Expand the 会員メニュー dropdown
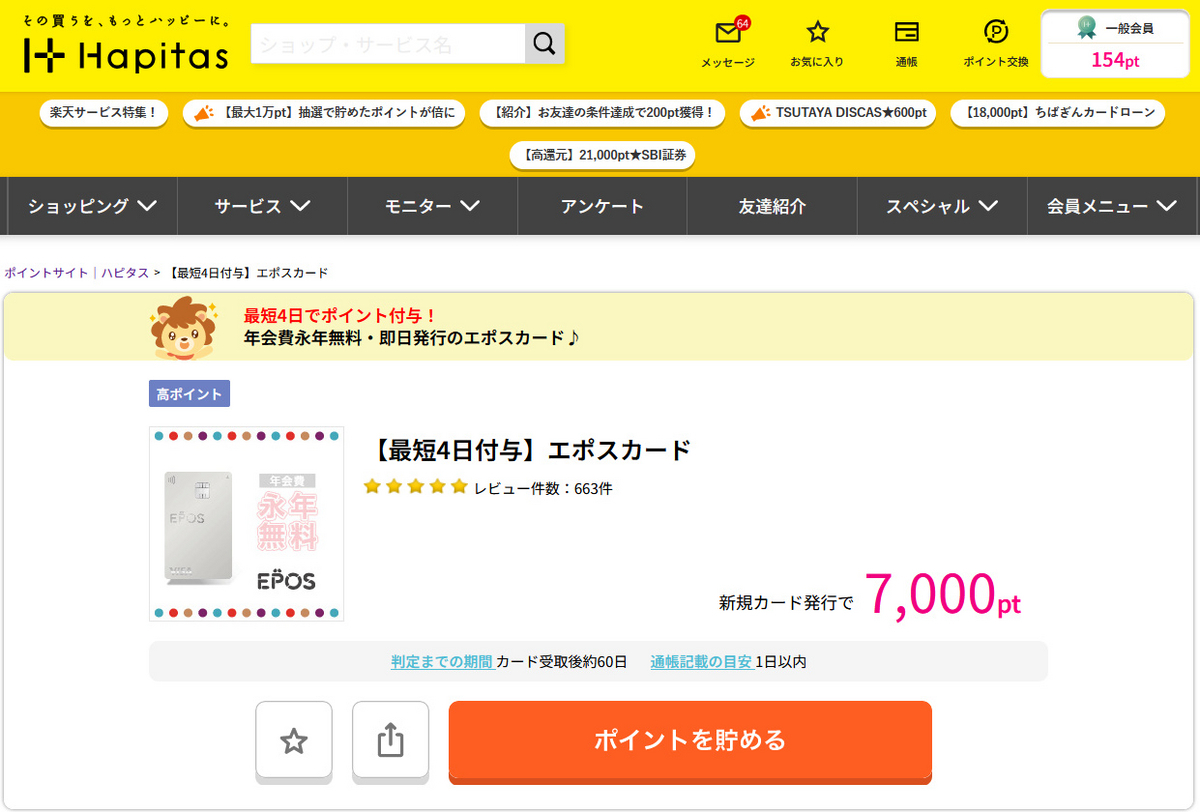This screenshot has width=1200, height=812. (1112, 206)
